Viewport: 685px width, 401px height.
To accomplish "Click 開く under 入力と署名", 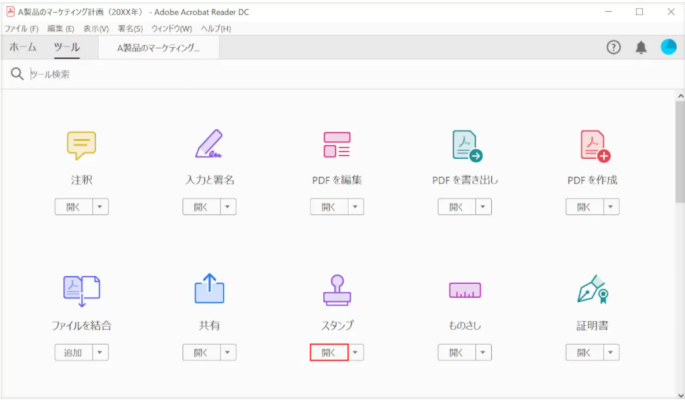I will click(x=201, y=207).
